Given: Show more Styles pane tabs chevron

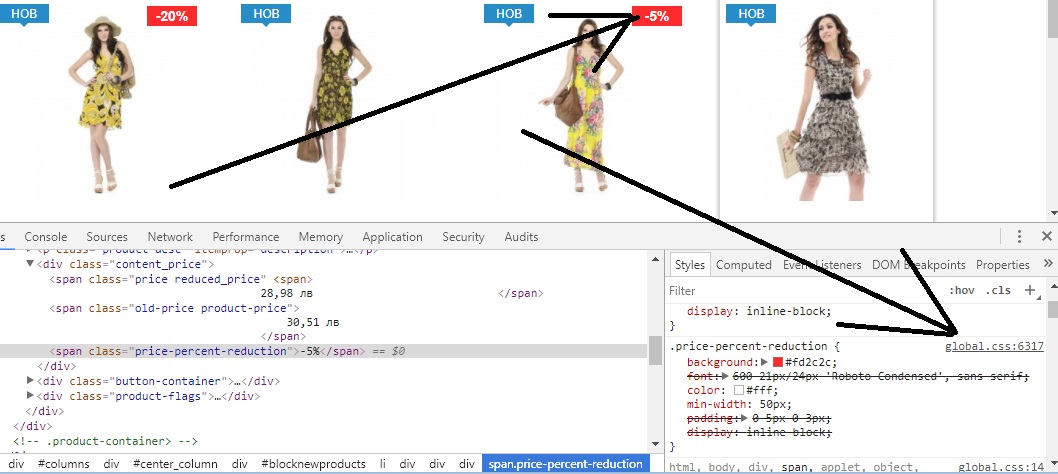Looking at the screenshot, I should click(1047, 264).
